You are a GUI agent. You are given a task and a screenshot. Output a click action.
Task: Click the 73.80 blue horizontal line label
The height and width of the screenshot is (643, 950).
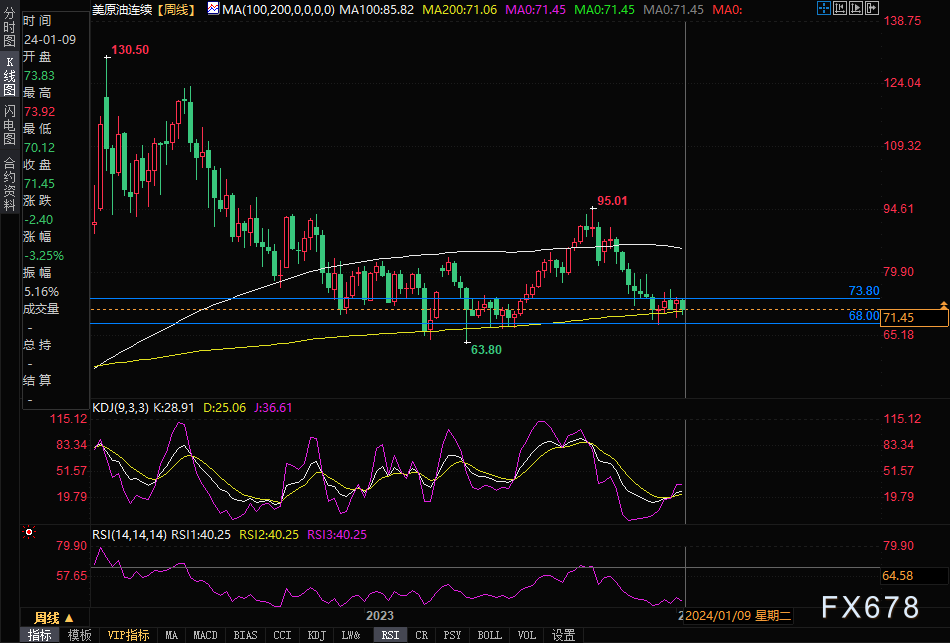(x=863, y=291)
